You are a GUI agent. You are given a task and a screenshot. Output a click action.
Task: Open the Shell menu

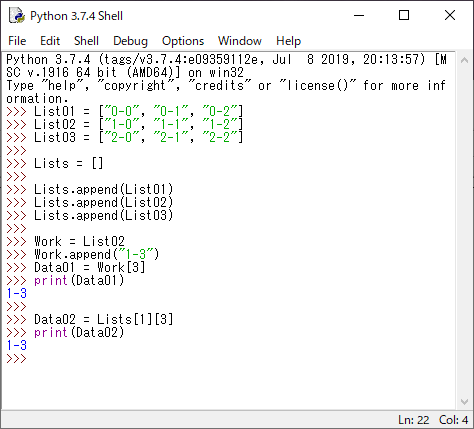click(x=86, y=41)
